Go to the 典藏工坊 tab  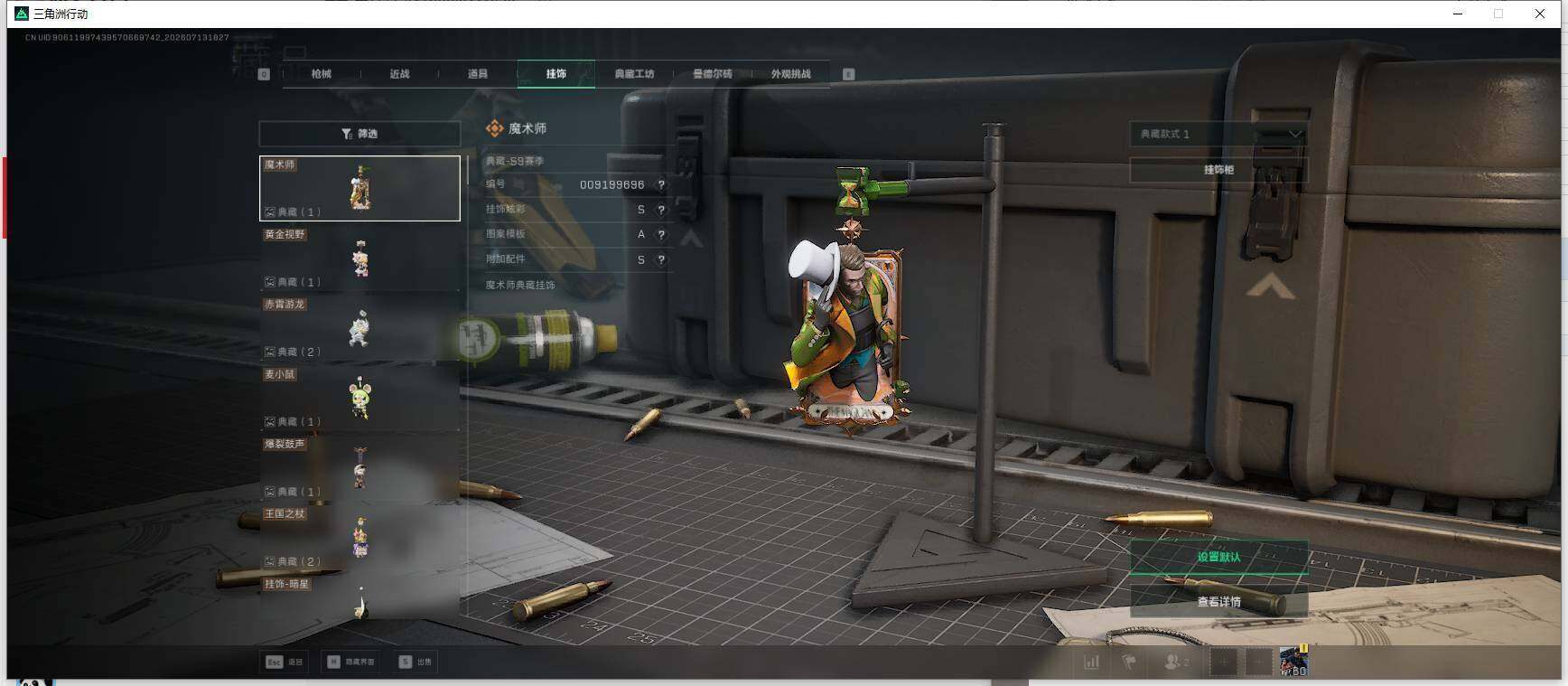(634, 74)
